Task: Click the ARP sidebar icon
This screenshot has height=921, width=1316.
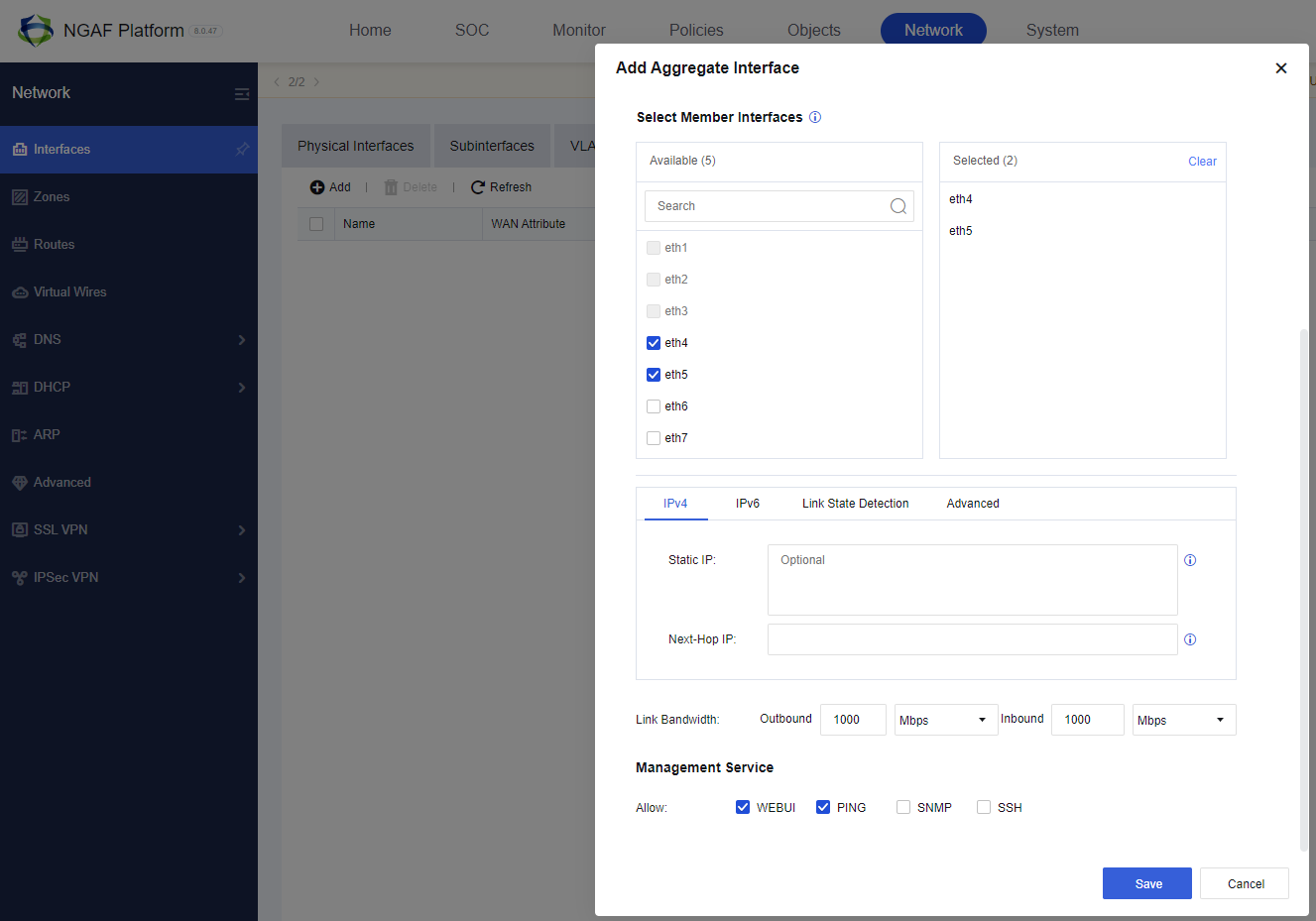Action: 20,435
